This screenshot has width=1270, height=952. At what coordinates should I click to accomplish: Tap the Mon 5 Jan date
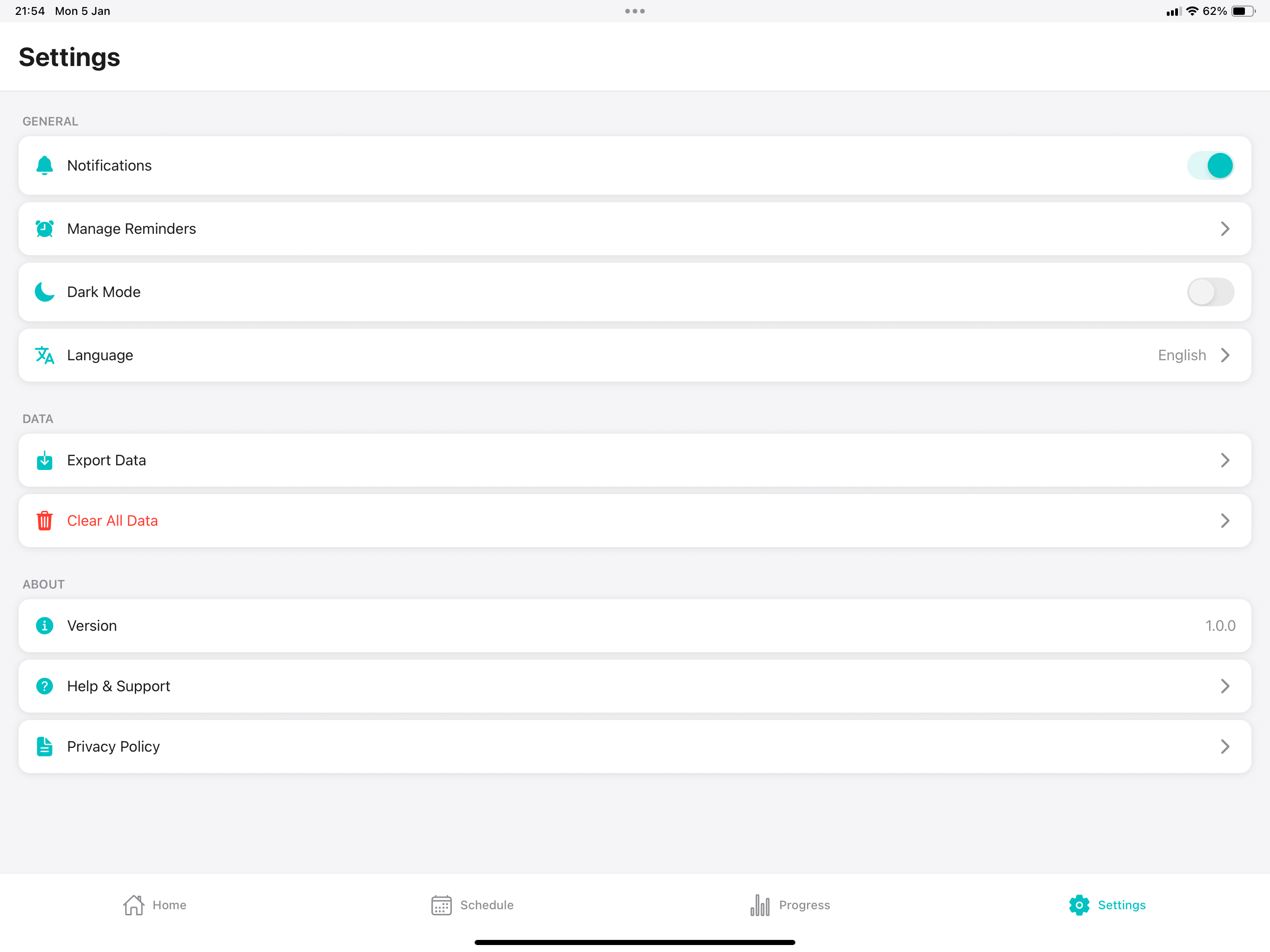click(83, 11)
